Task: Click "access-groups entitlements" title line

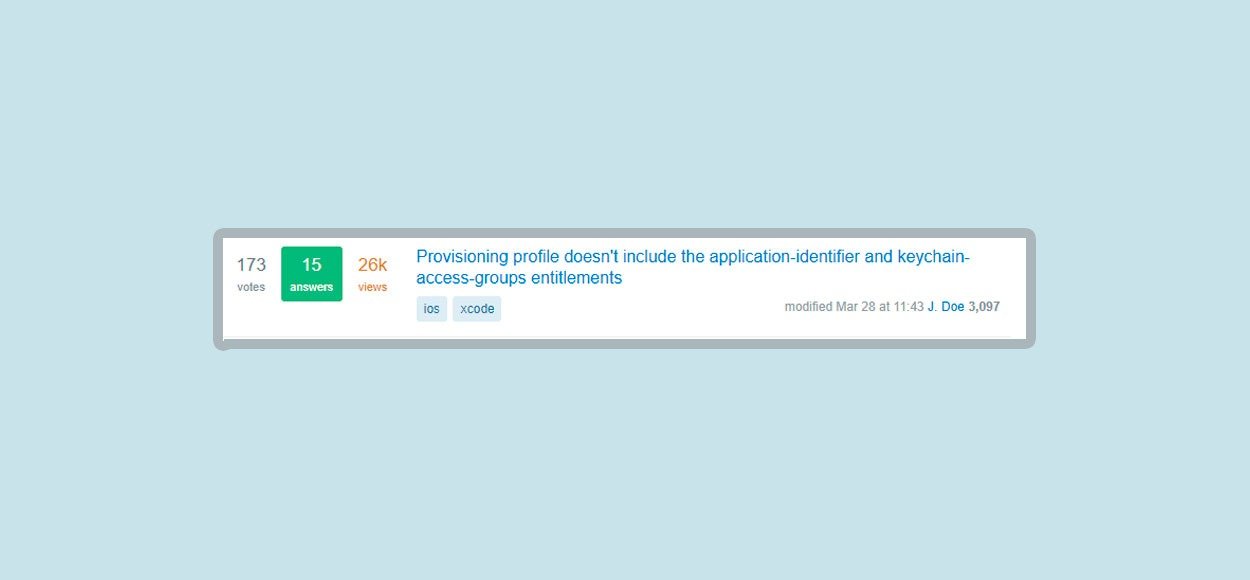Action: click(x=519, y=278)
